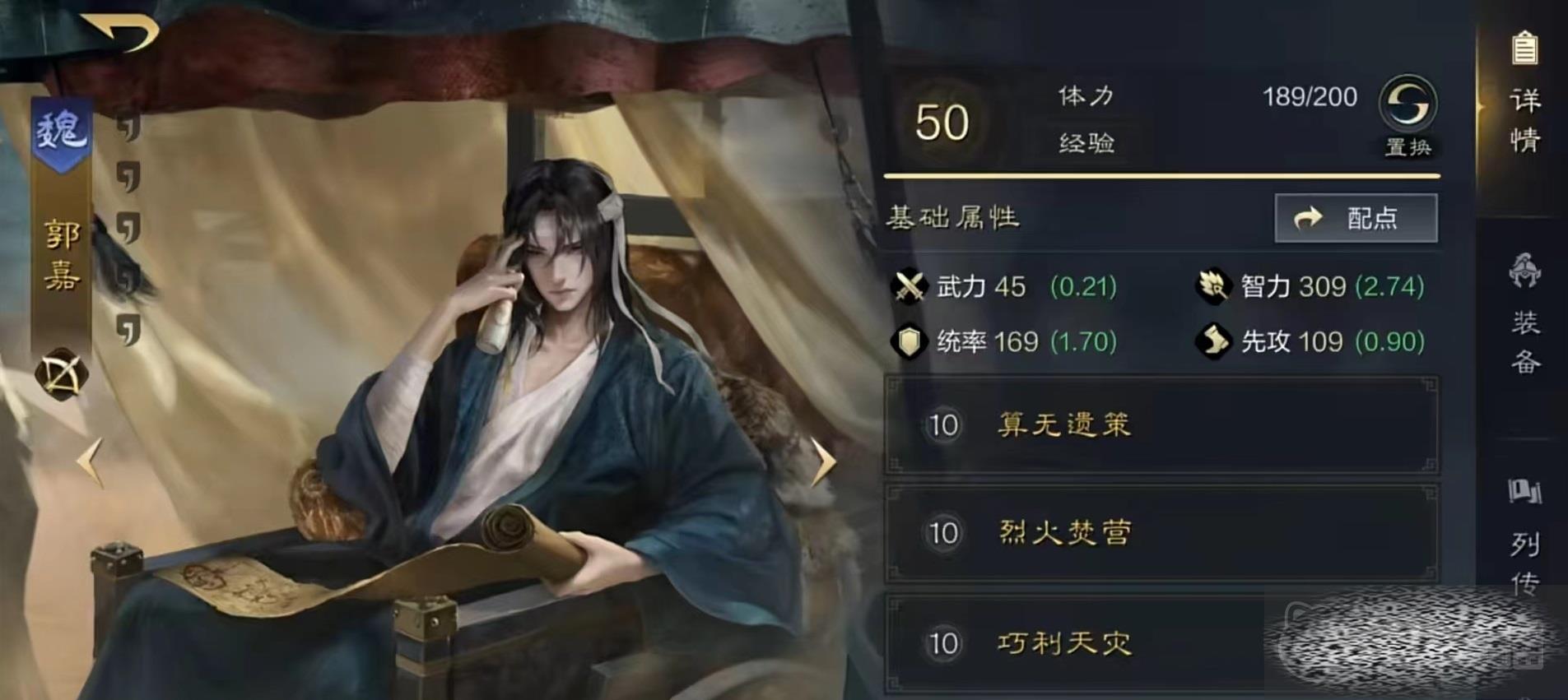This screenshot has height=700, width=1568.
Task: Tap the level 50 badge
Action: (x=942, y=123)
